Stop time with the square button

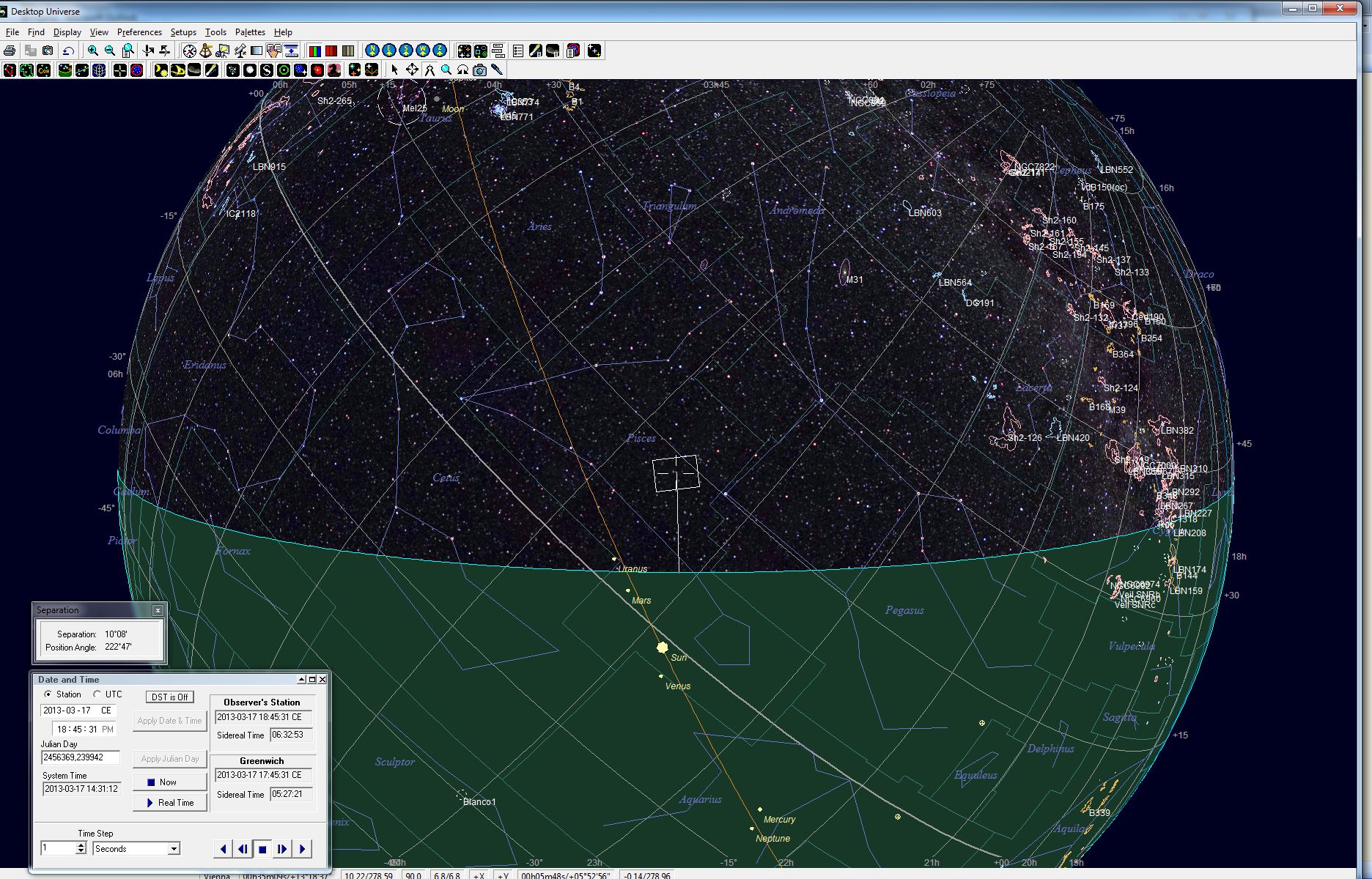262,849
